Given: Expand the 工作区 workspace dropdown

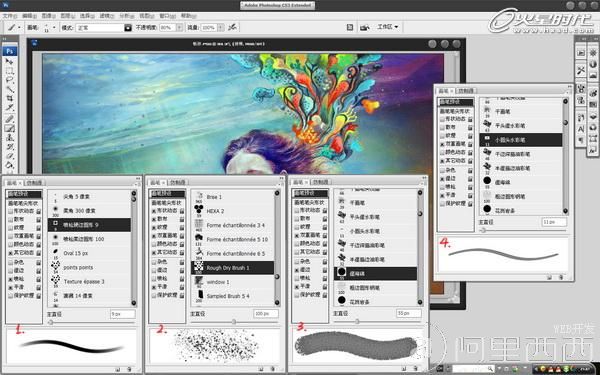Looking at the screenshot, I should coord(388,27).
